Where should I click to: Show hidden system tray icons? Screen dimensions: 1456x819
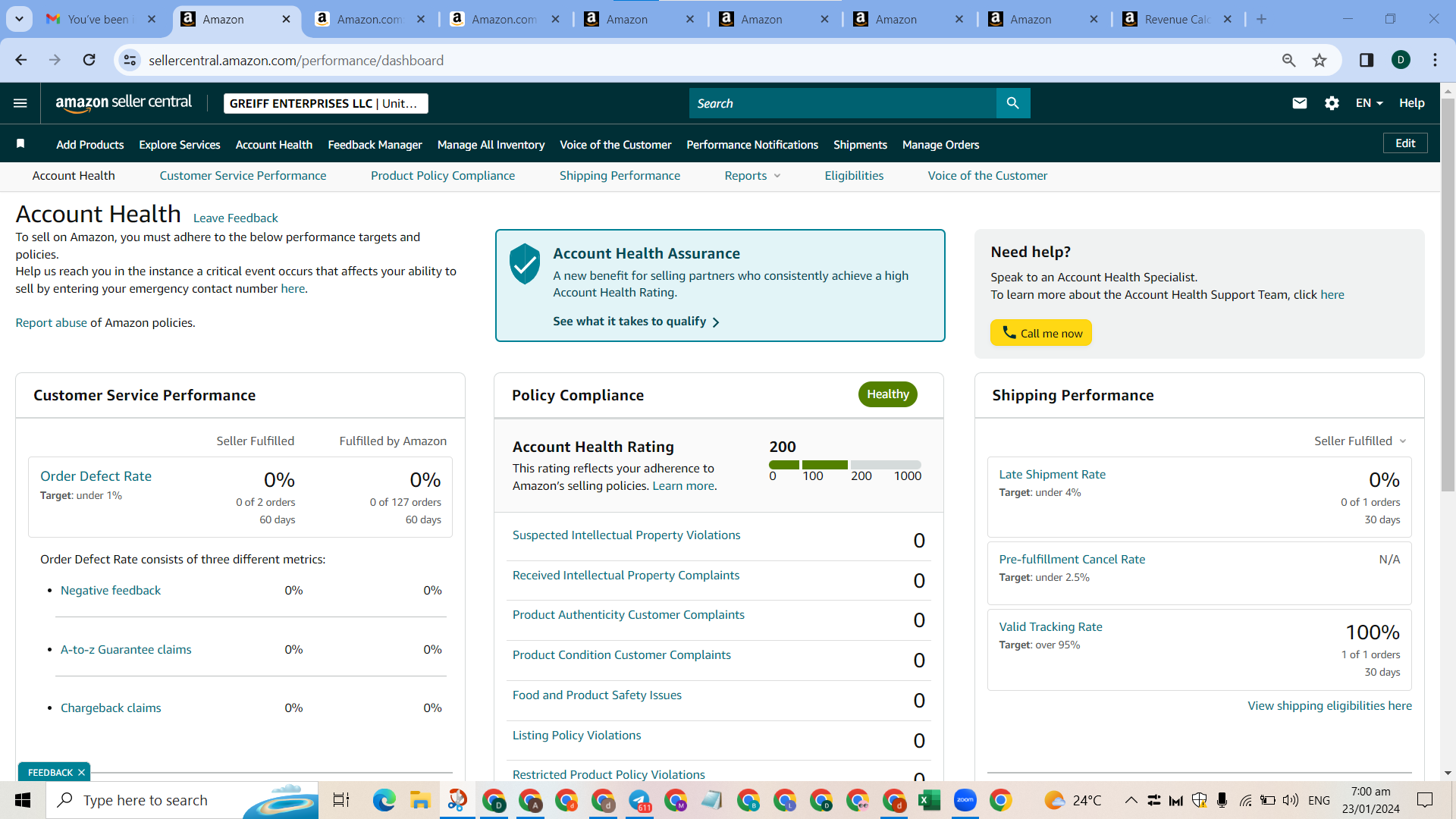pyautogui.click(x=1131, y=800)
